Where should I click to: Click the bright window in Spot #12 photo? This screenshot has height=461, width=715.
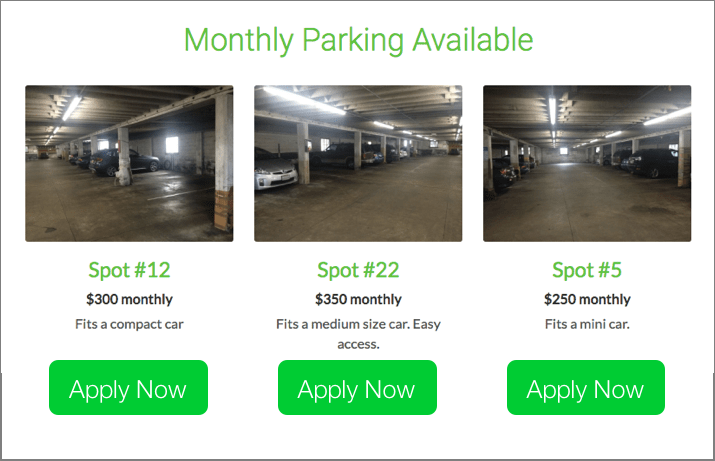(x=172, y=145)
